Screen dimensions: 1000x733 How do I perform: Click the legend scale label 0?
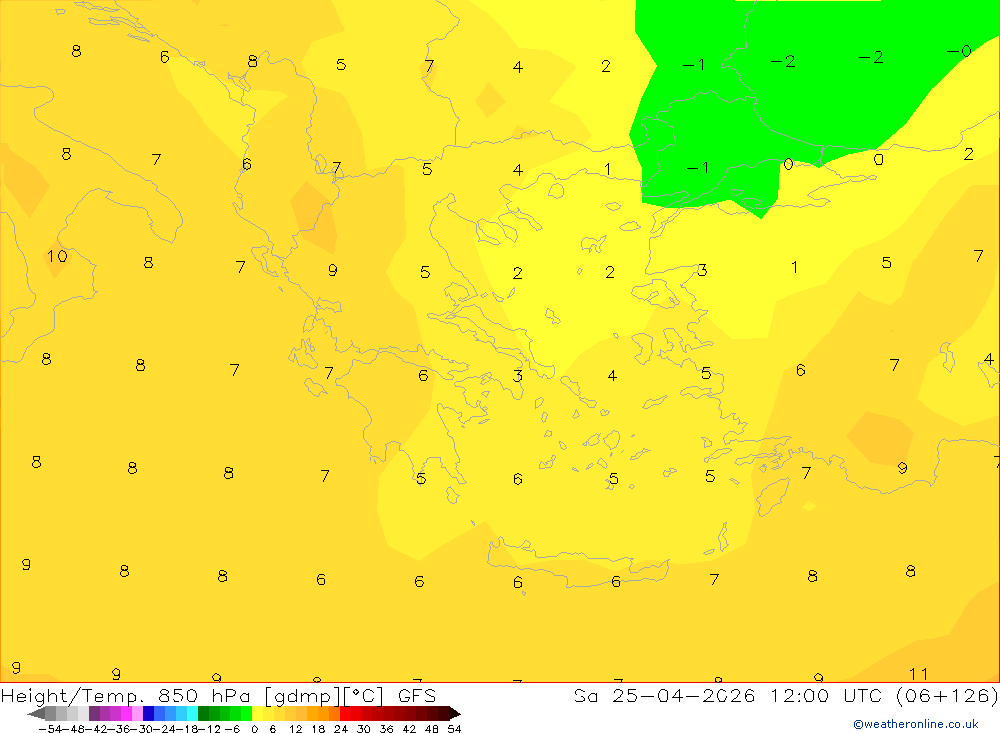coord(254,729)
